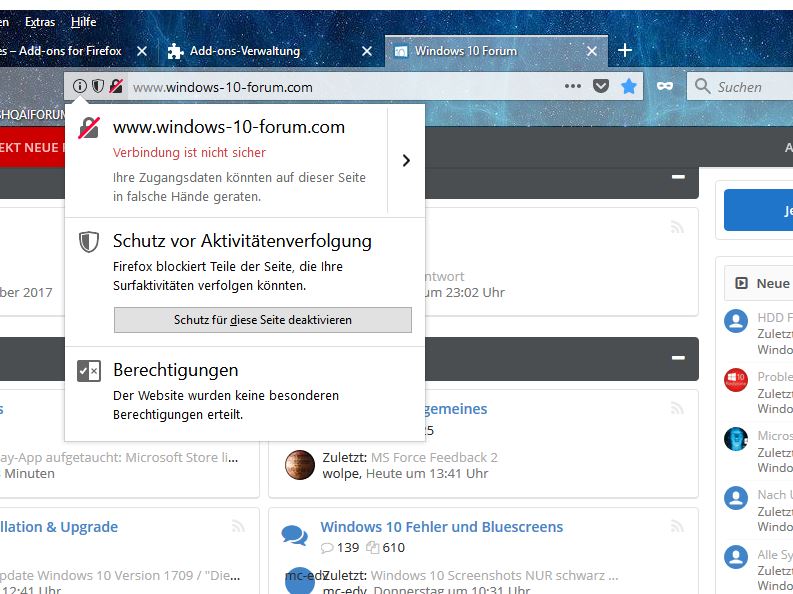Toggle the blue bookmark star
Screen dimensions: 793x594
click(x=629, y=86)
